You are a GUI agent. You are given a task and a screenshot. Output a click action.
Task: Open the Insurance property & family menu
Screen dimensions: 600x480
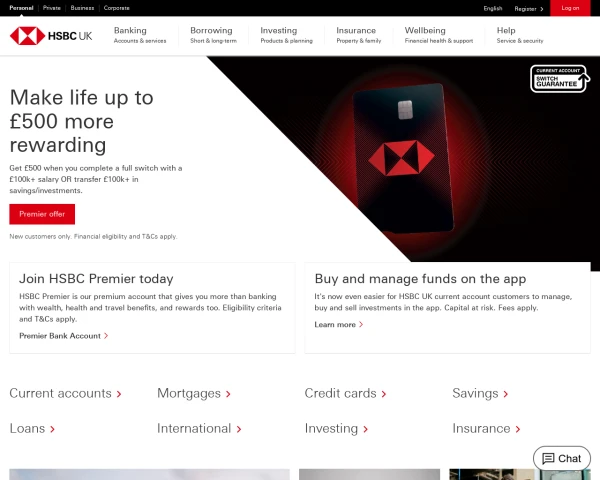click(x=359, y=35)
